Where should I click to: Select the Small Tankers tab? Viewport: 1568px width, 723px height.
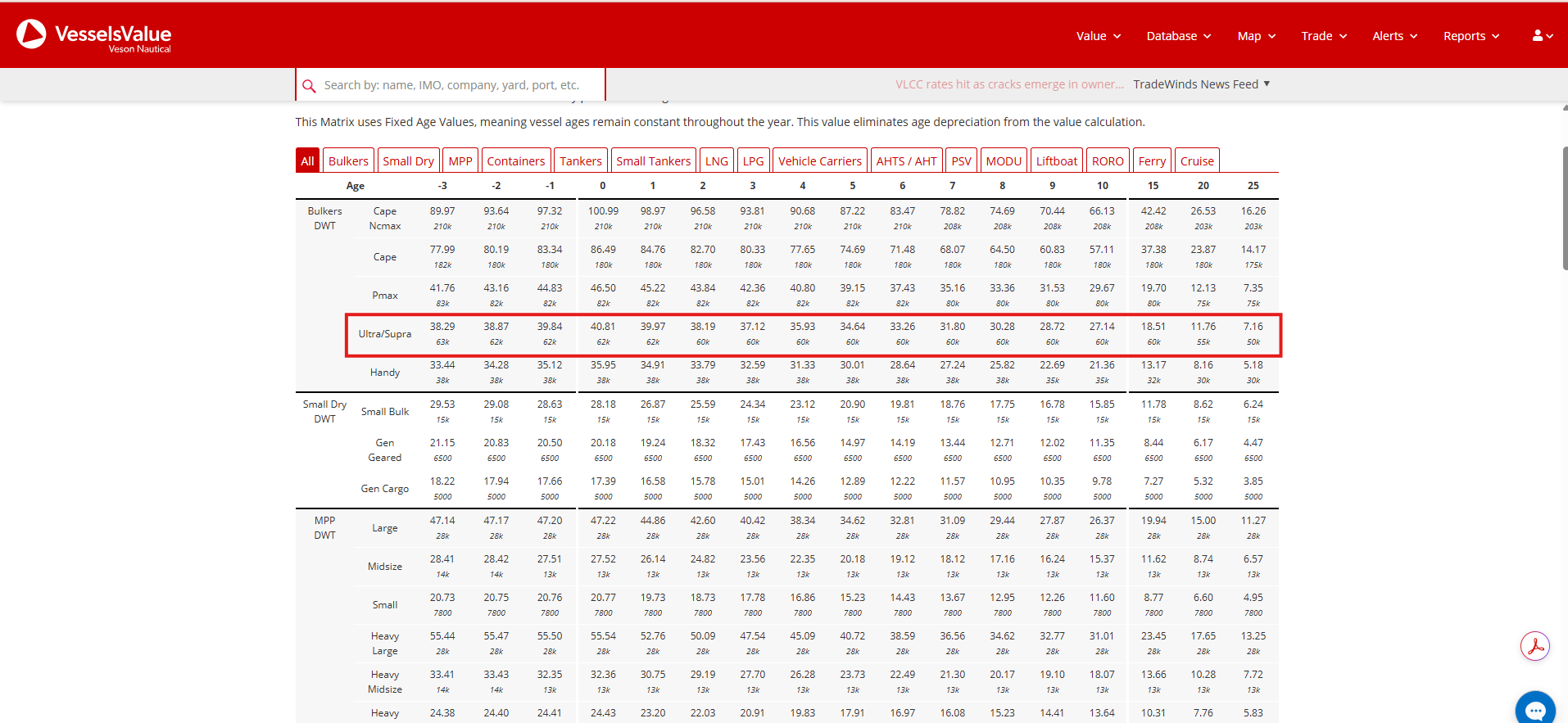click(653, 160)
